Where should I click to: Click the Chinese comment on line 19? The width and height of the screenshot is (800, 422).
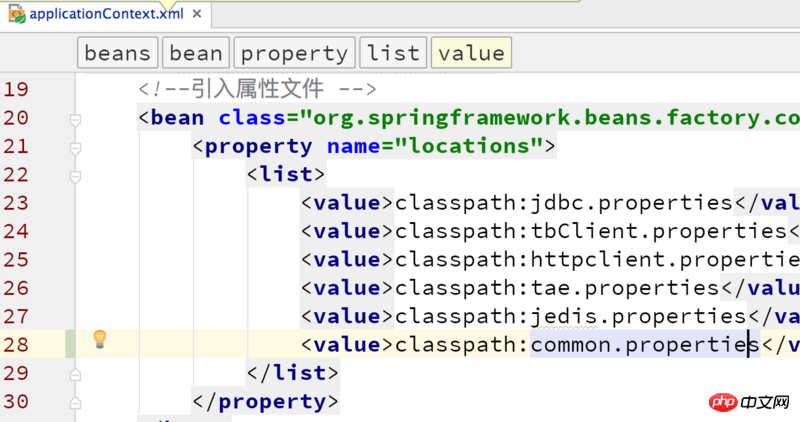click(257, 89)
